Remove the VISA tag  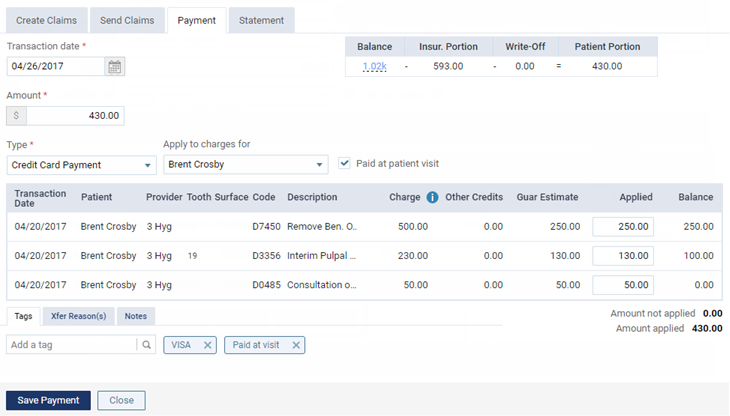coord(208,345)
